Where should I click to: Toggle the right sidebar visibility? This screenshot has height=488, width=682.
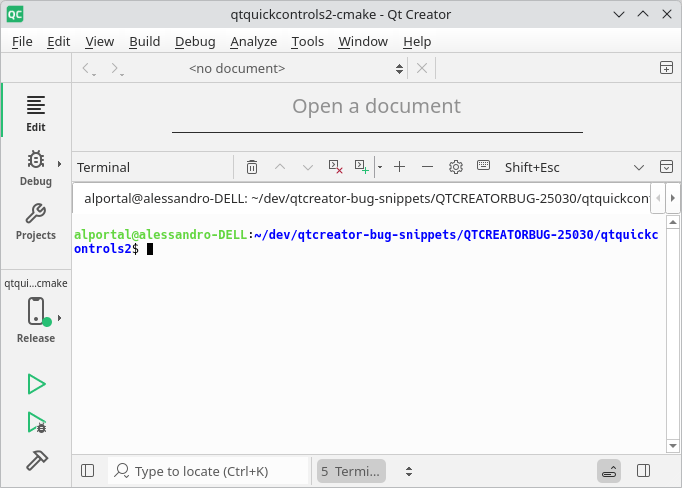643,471
